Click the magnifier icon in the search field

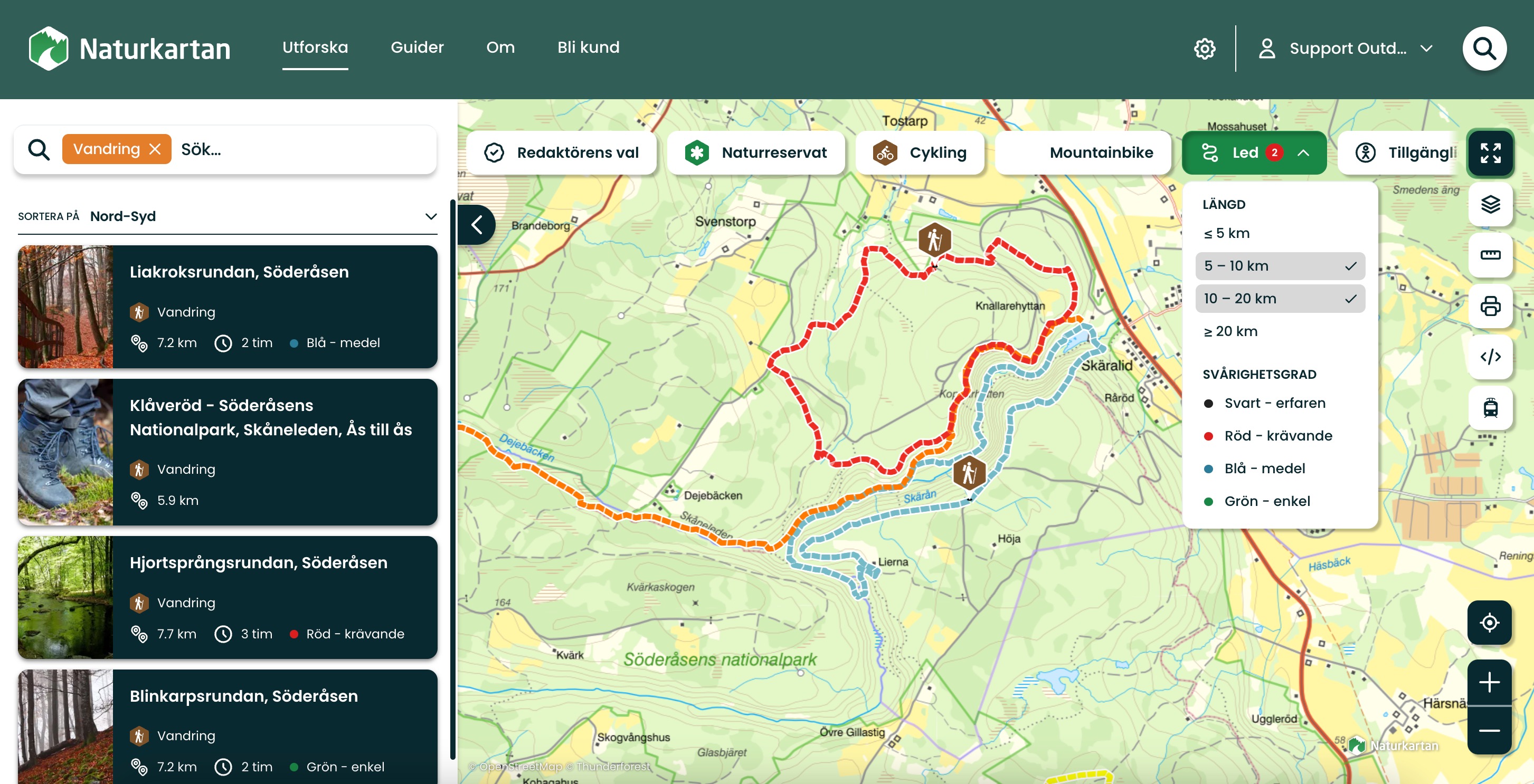[39, 149]
